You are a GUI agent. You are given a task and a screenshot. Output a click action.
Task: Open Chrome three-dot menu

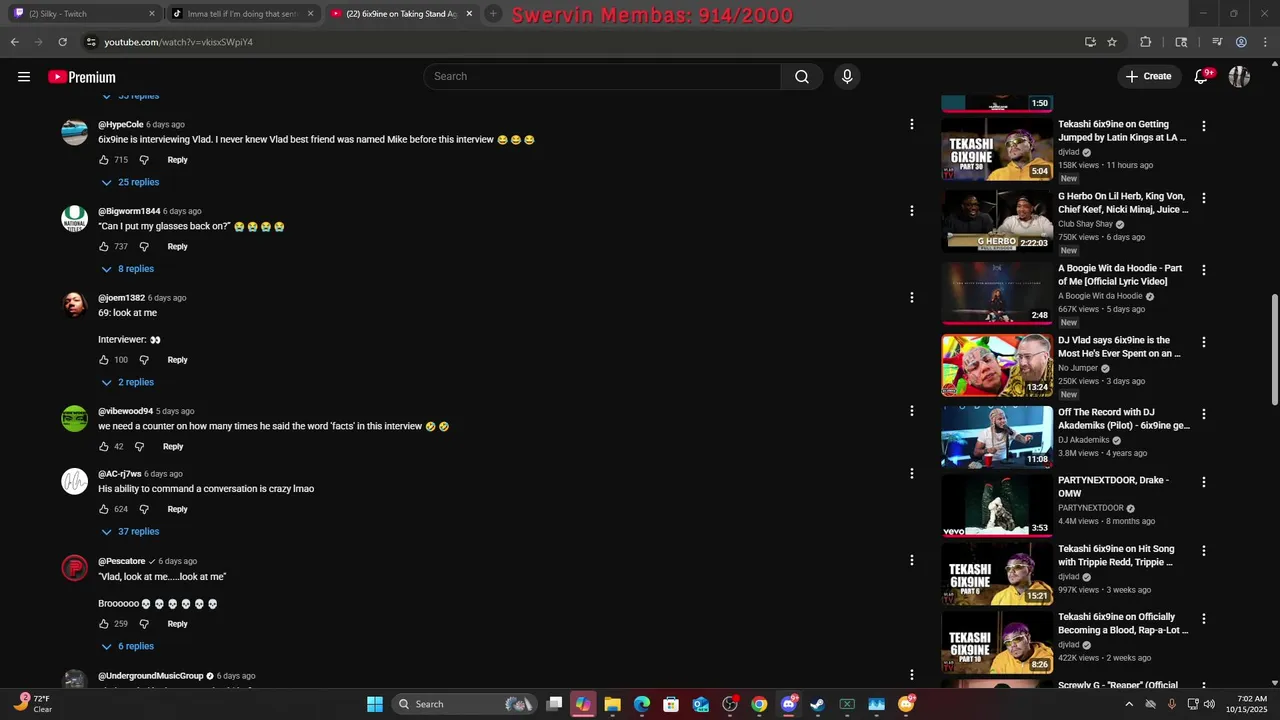tap(1264, 42)
